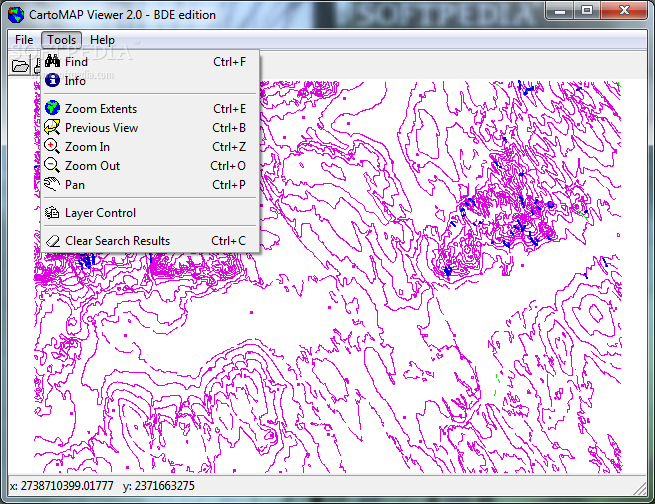Click the window resize grip corner
Screen dimensions: 655x504
click(x=640, y=488)
